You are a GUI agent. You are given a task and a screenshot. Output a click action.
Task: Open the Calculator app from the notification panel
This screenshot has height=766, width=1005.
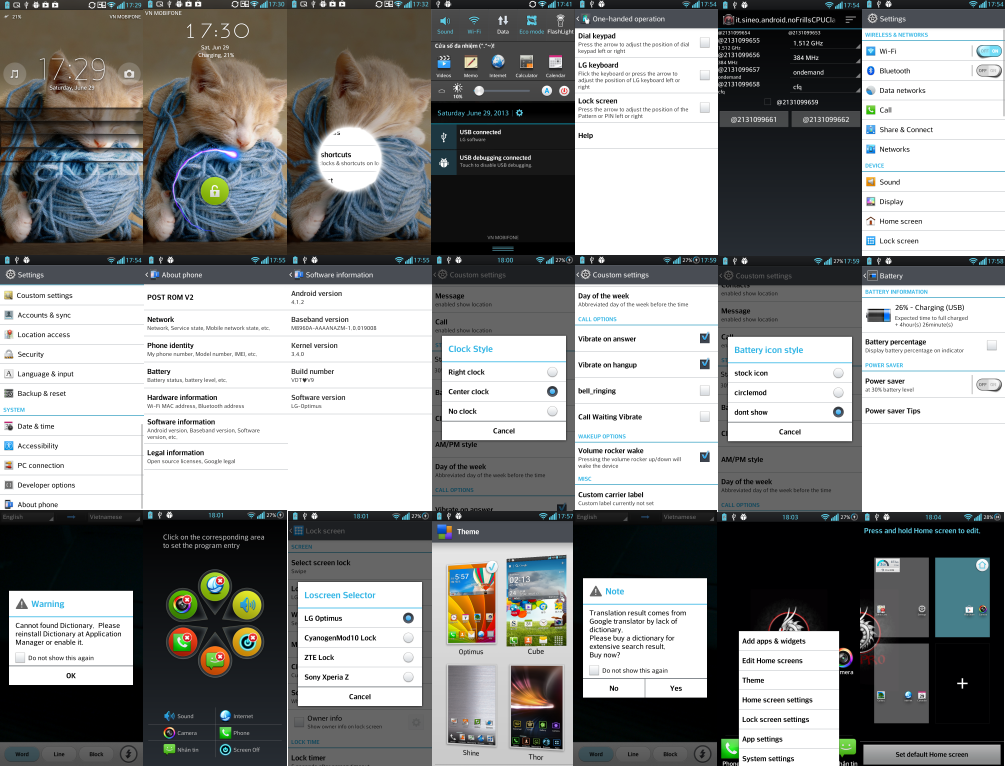tap(526, 65)
